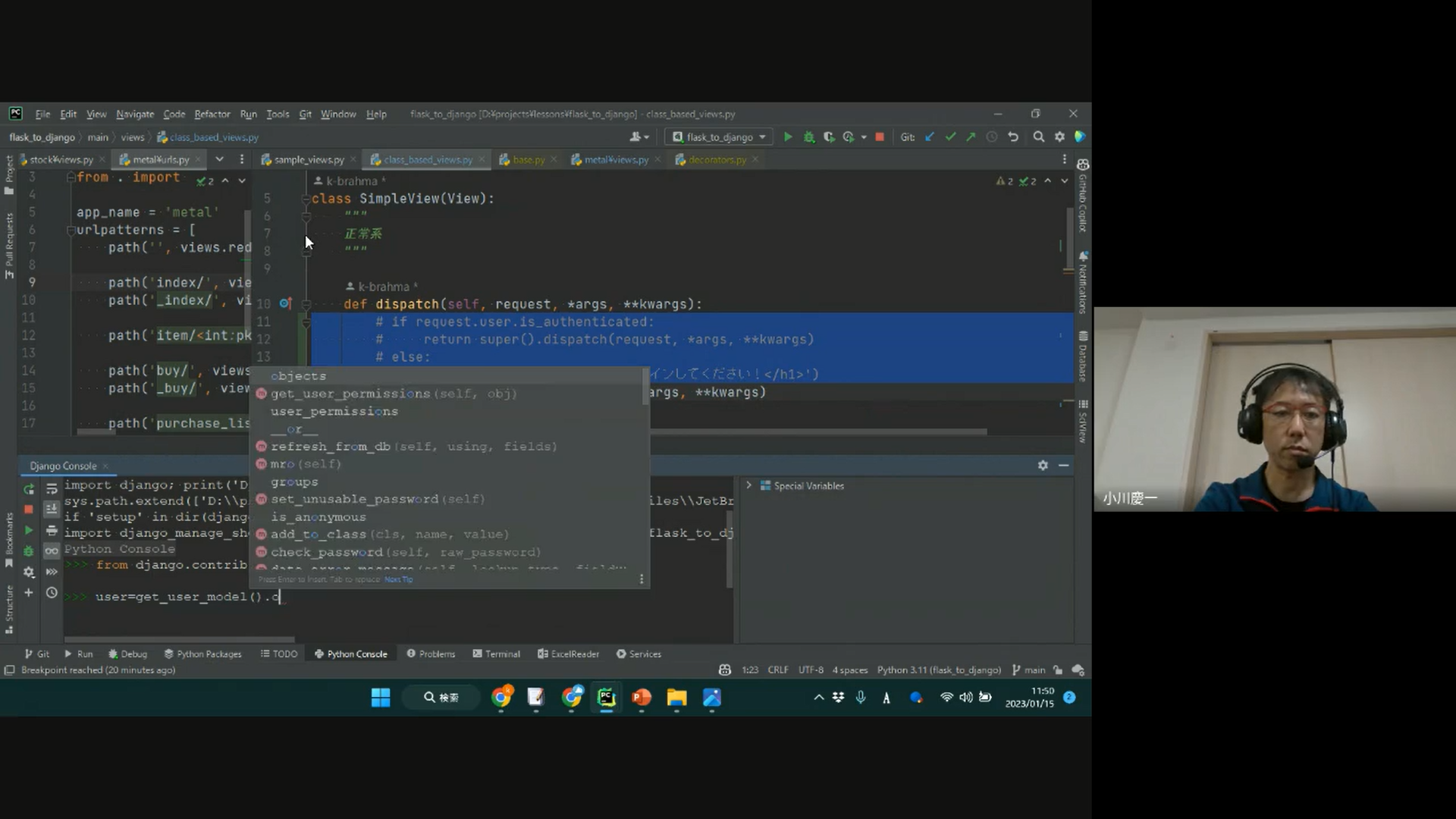The height and width of the screenshot is (819, 1456).
Task: Open flask_to_django run configuration dropdown
Action: point(719,137)
